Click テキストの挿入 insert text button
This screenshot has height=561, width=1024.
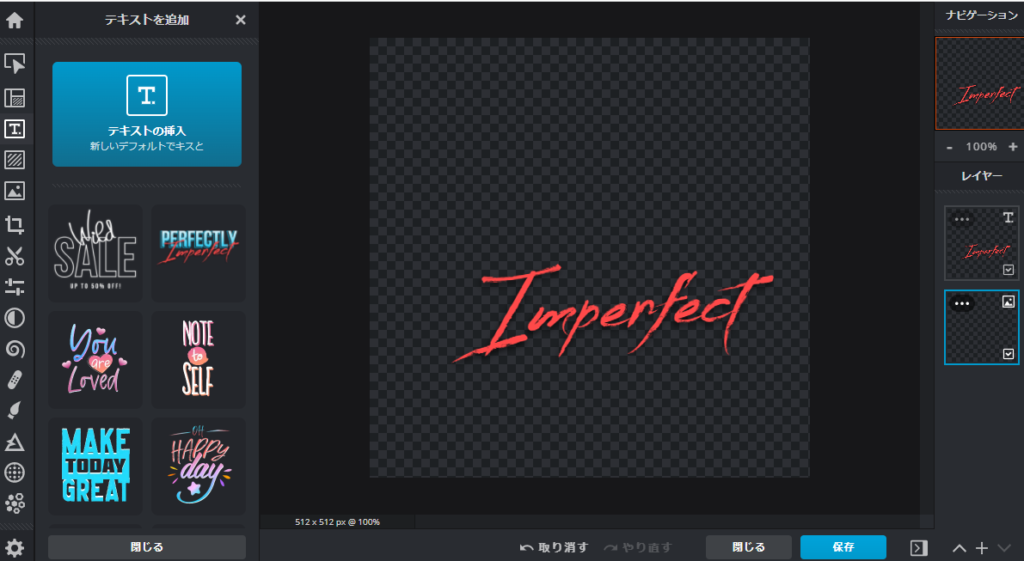[147, 114]
